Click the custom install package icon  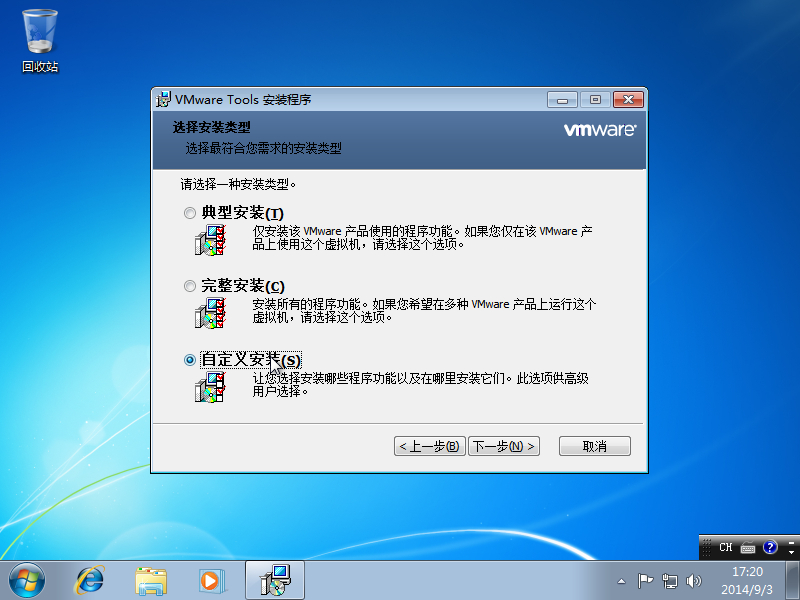[210, 387]
